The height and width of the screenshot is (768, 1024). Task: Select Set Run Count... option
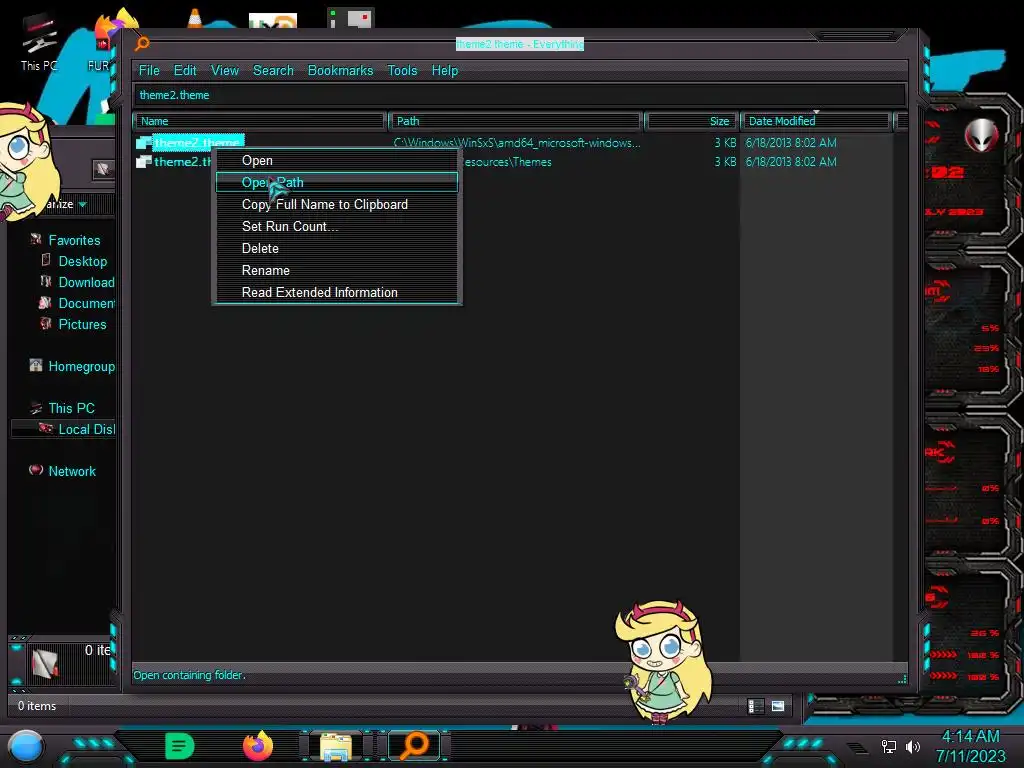[337, 227]
